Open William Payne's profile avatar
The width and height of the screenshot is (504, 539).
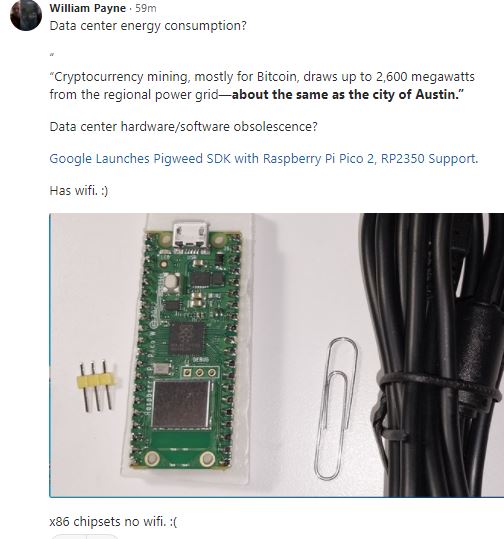tap(26, 15)
